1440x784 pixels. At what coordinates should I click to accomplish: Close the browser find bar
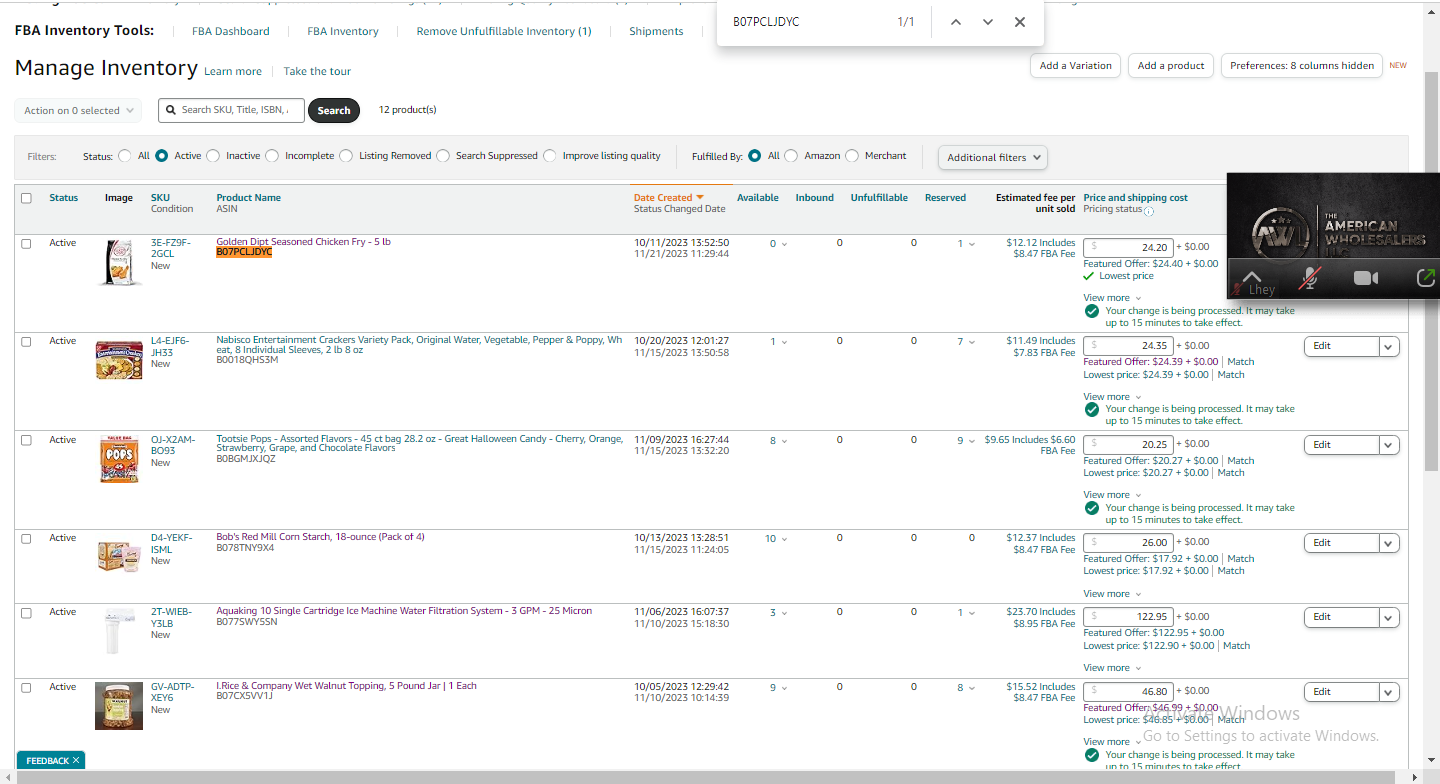pyautogui.click(x=1020, y=22)
